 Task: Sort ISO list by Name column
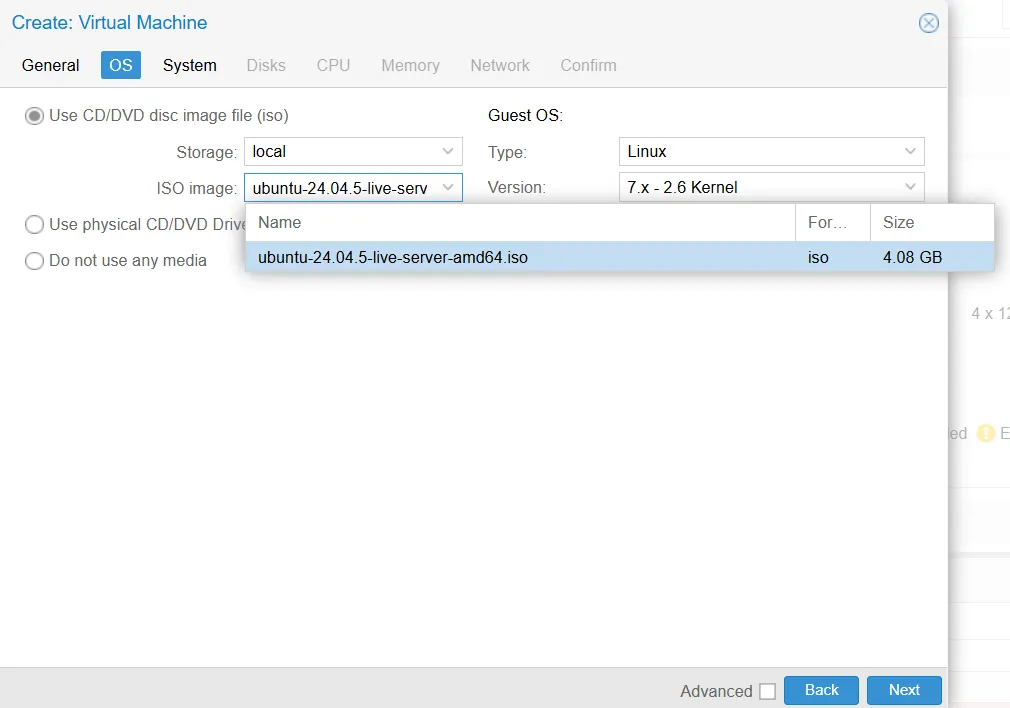tap(520, 223)
